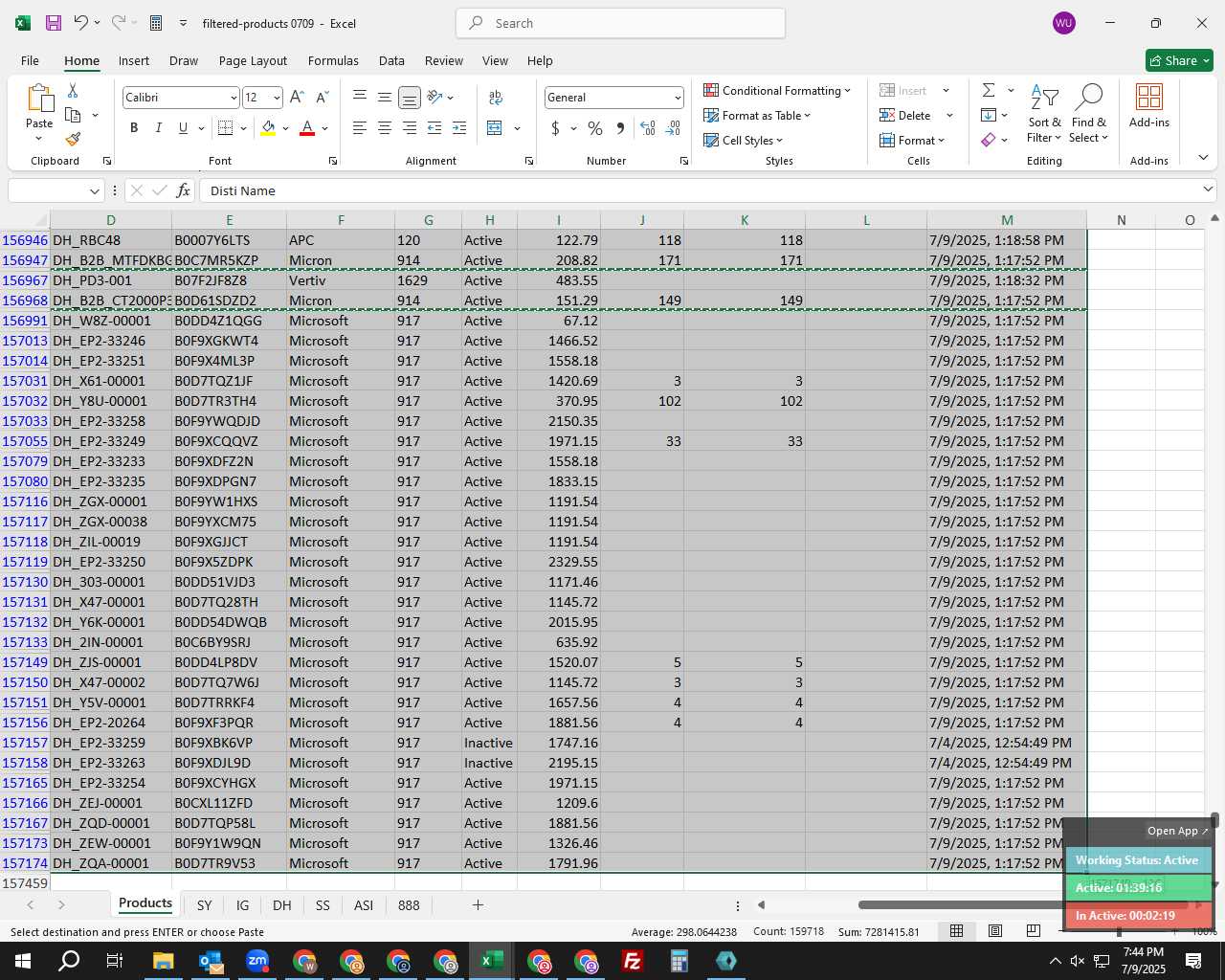The height and width of the screenshot is (980, 1225).
Task: Add a new sheet with plus button
Action: (x=478, y=904)
